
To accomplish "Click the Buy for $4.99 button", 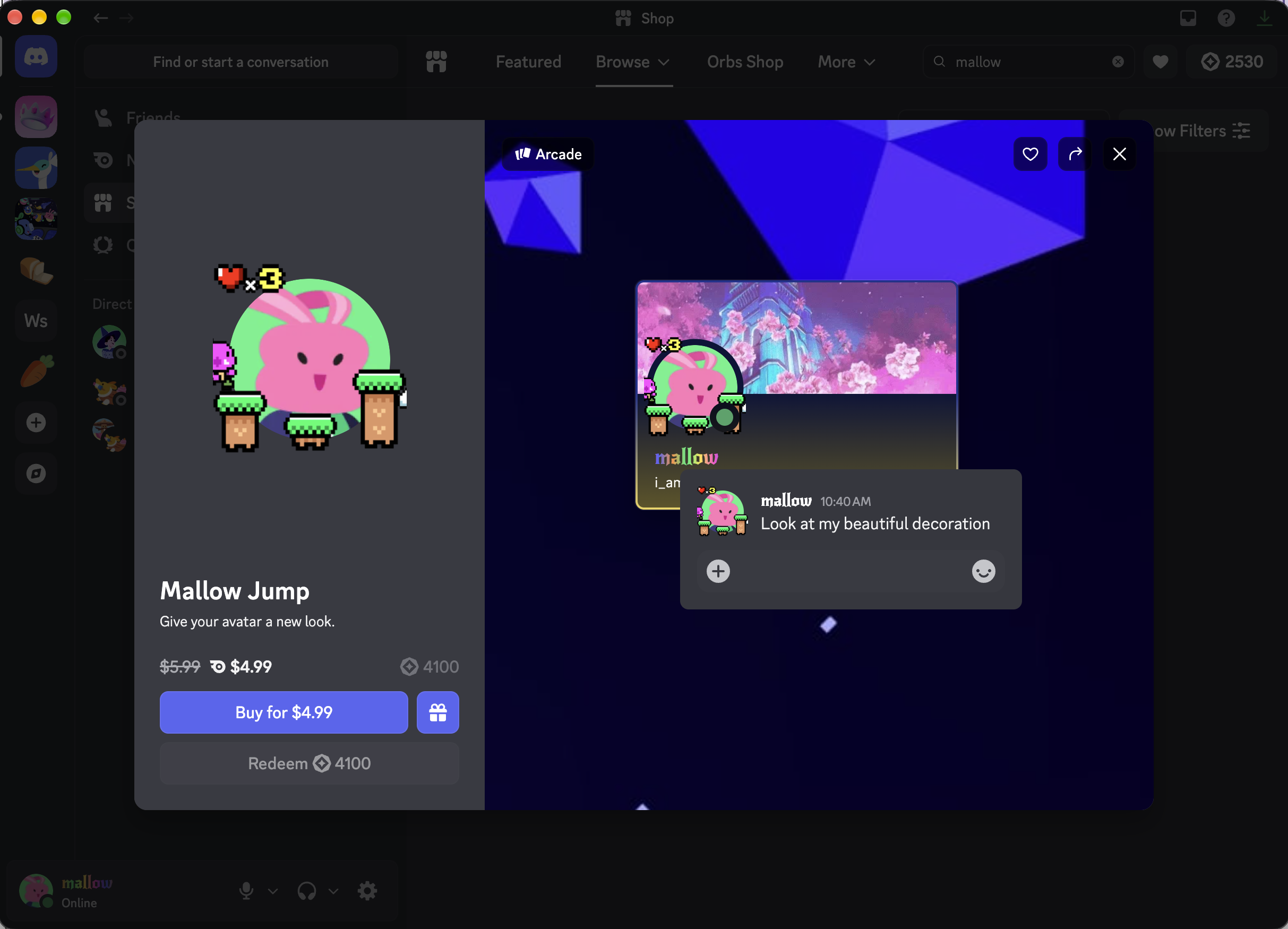I will [x=284, y=712].
